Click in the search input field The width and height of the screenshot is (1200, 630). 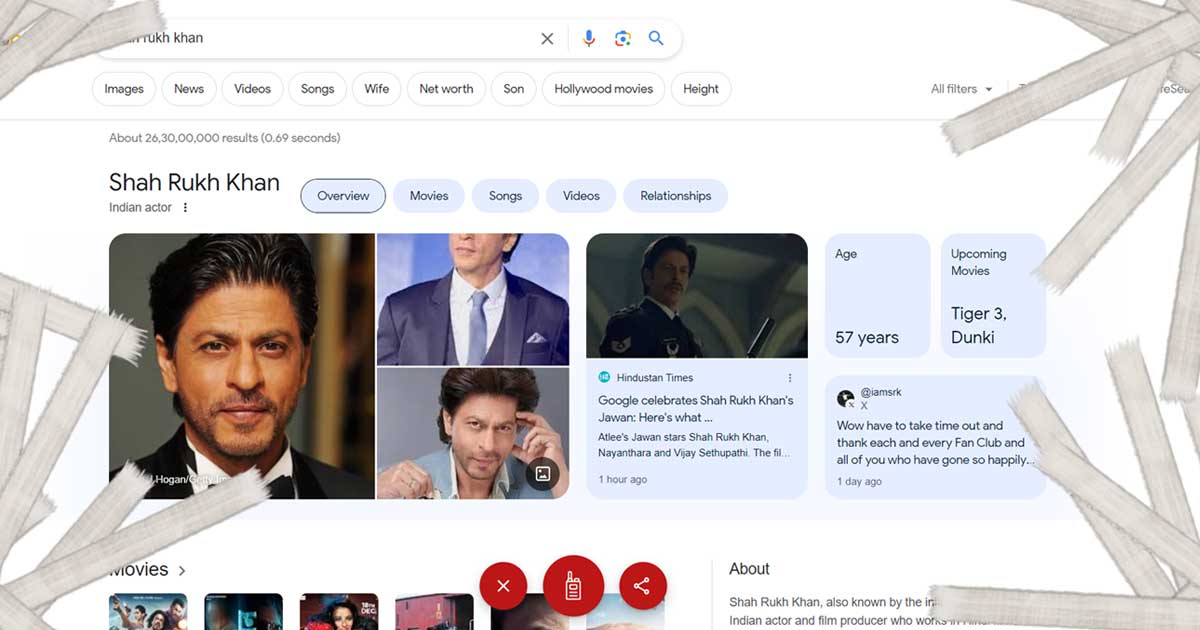(320, 39)
